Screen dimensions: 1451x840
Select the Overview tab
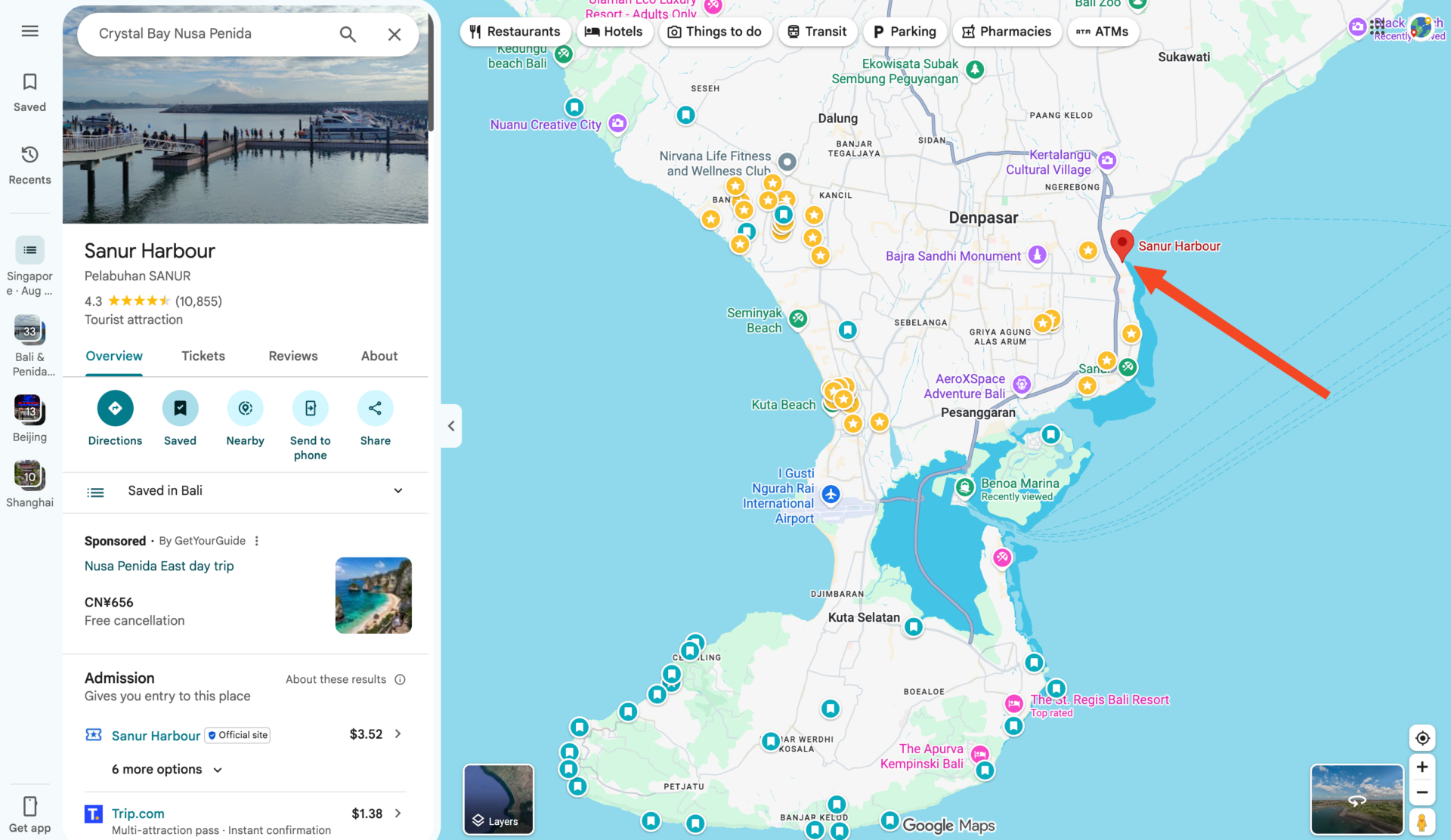point(114,356)
